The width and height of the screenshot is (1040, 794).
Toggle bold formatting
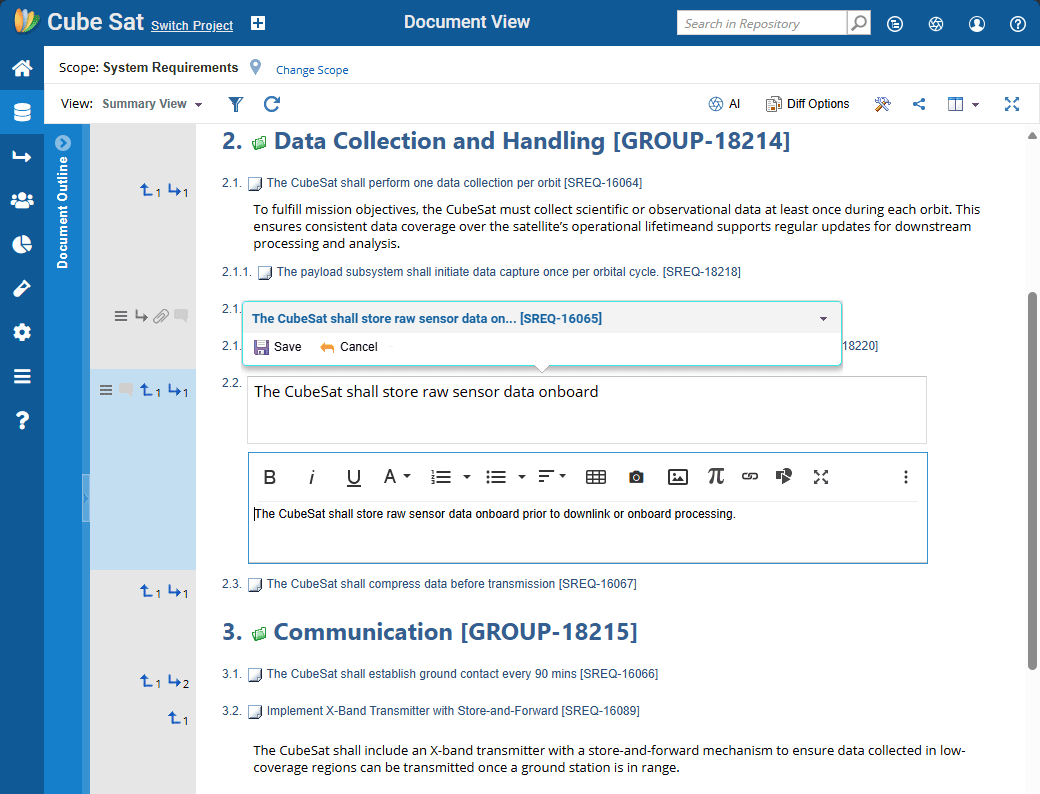(269, 477)
